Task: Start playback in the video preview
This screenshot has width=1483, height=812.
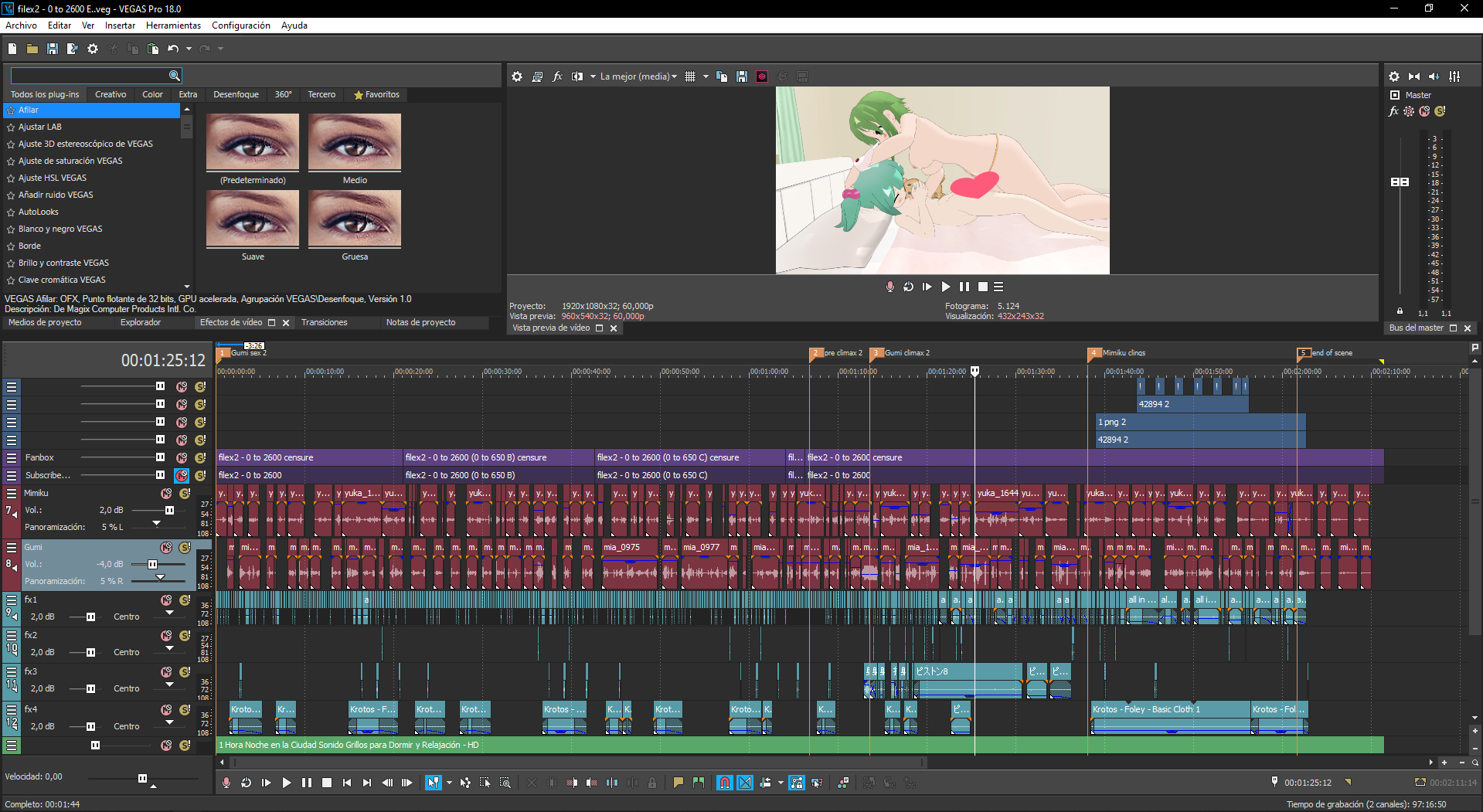Action: click(x=946, y=287)
